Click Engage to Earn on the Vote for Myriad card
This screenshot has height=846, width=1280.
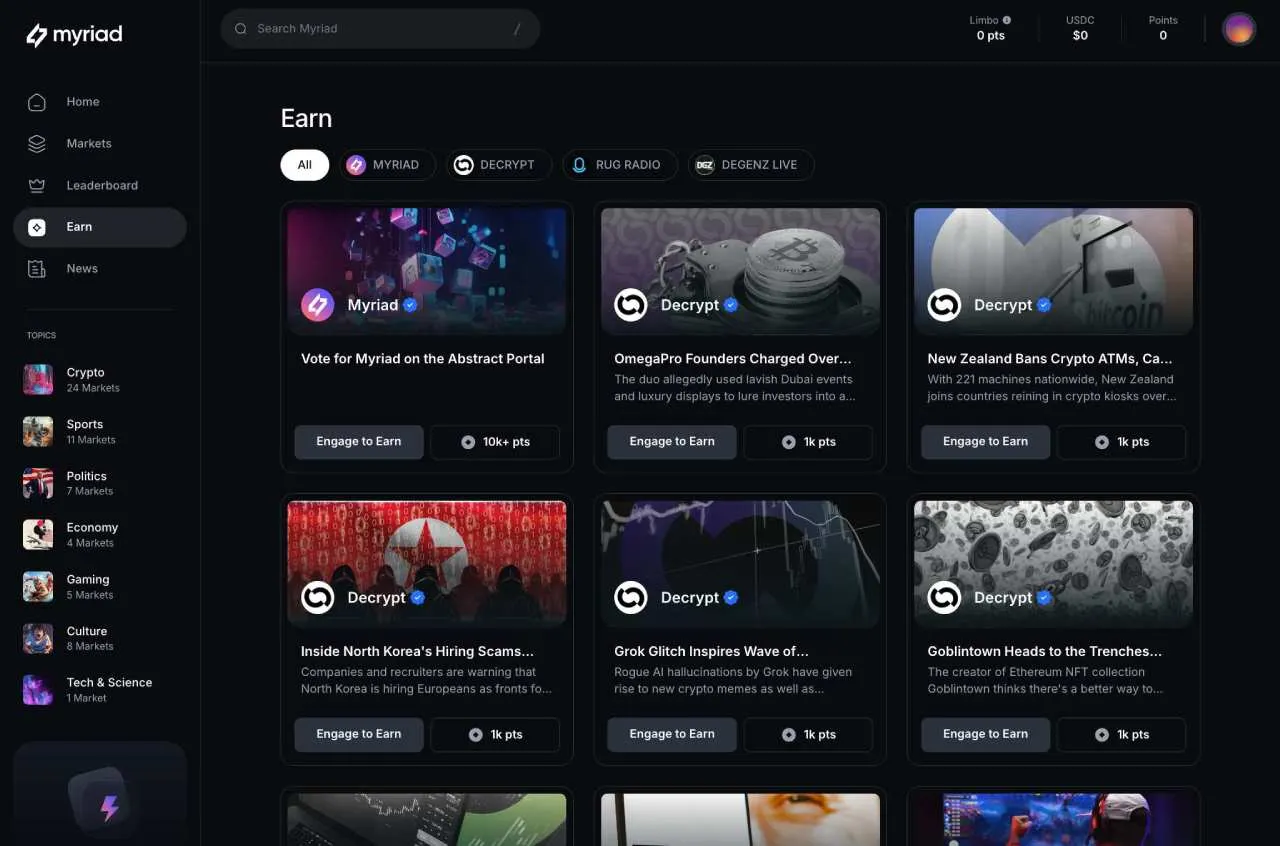pyautogui.click(x=358, y=441)
